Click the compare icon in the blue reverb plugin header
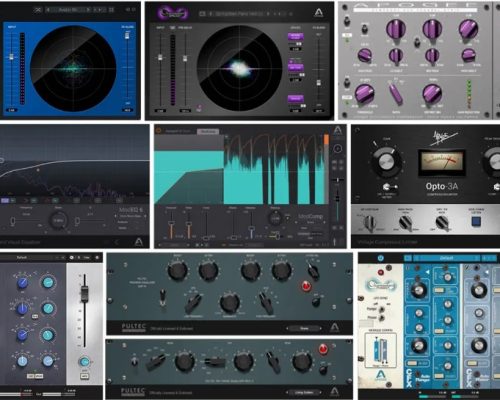The width and height of the screenshot is (500, 400). pos(38,10)
